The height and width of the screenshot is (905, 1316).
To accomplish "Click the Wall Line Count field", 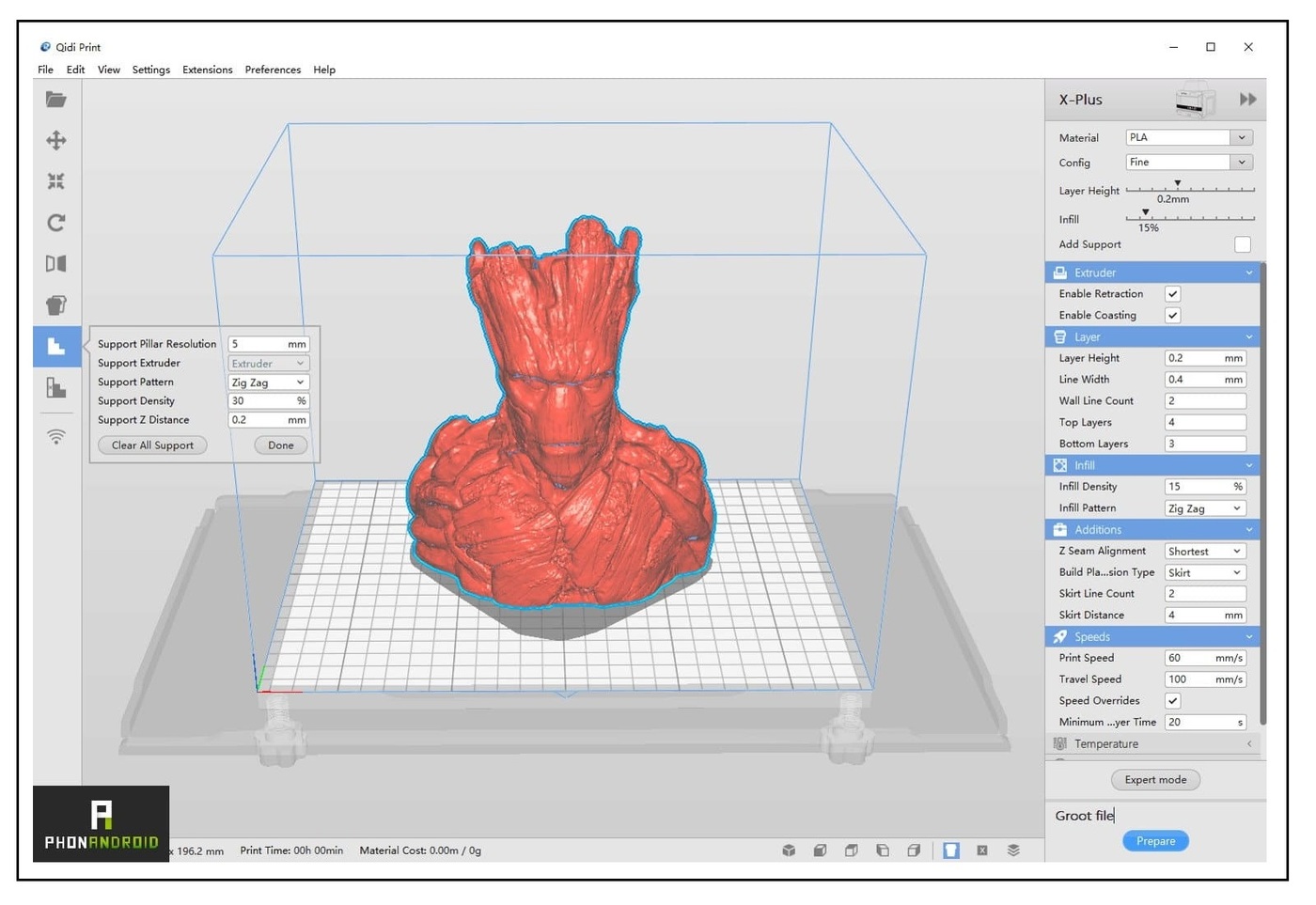I will (1206, 401).
